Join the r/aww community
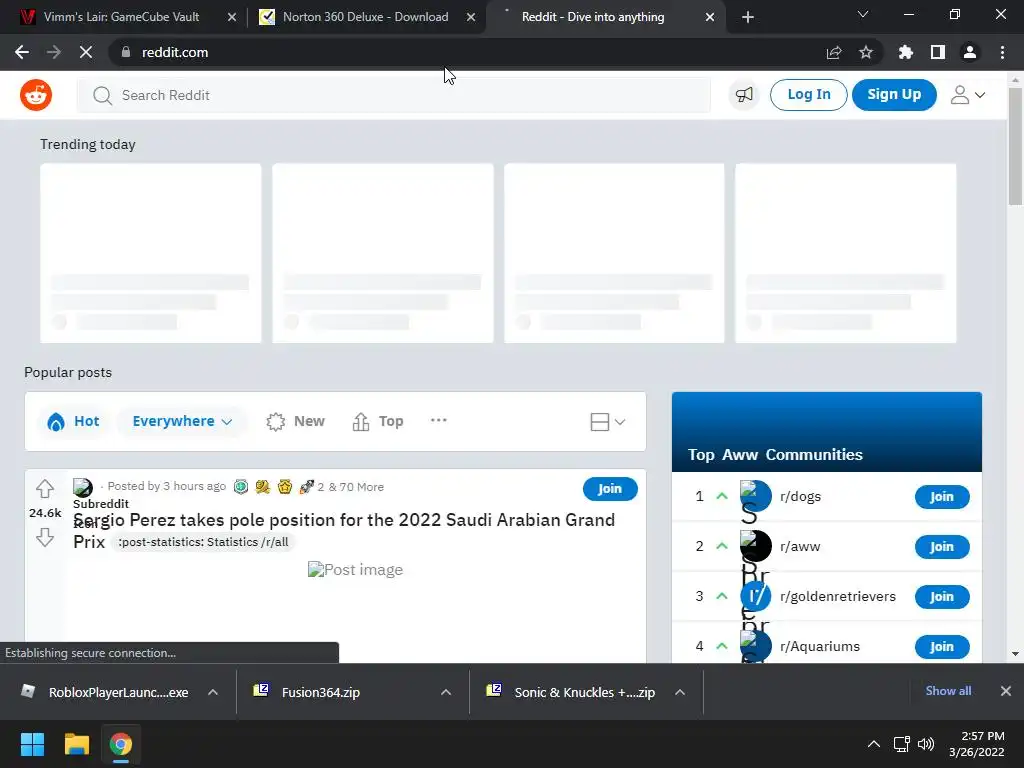The image size is (1024, 768). (942, 547)
